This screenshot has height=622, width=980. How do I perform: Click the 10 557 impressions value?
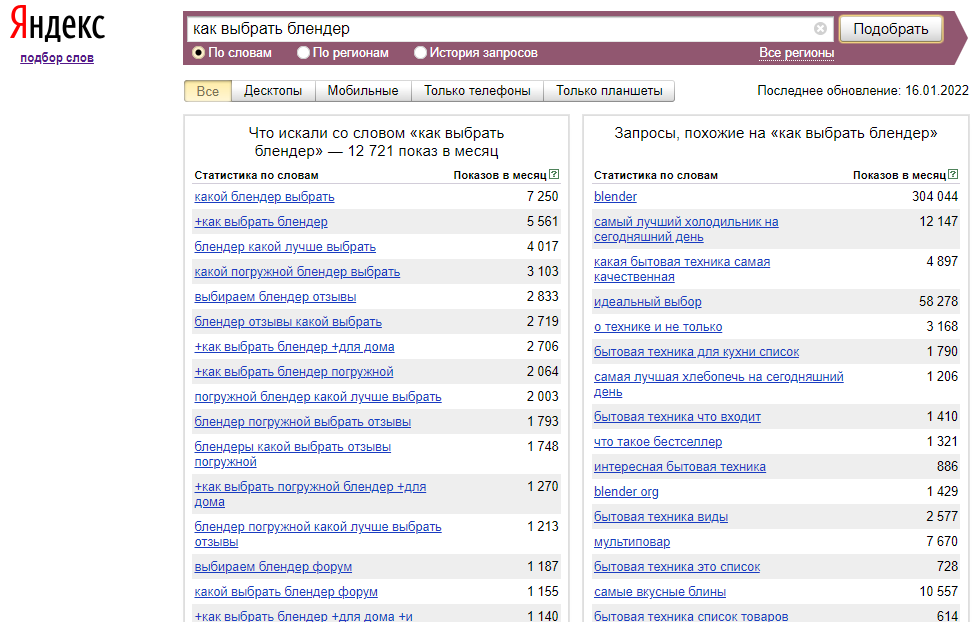click(938, 591)
